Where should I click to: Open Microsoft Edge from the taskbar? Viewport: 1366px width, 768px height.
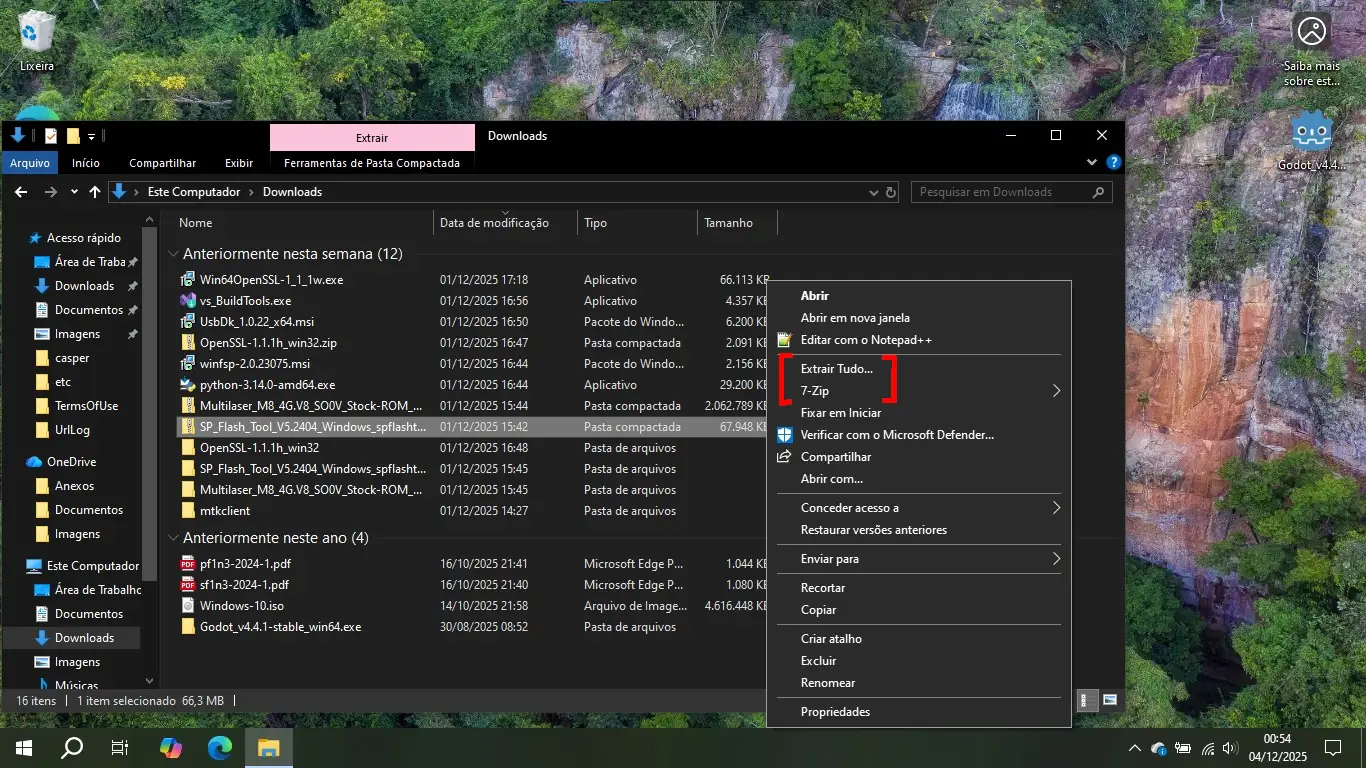[220, 747]
